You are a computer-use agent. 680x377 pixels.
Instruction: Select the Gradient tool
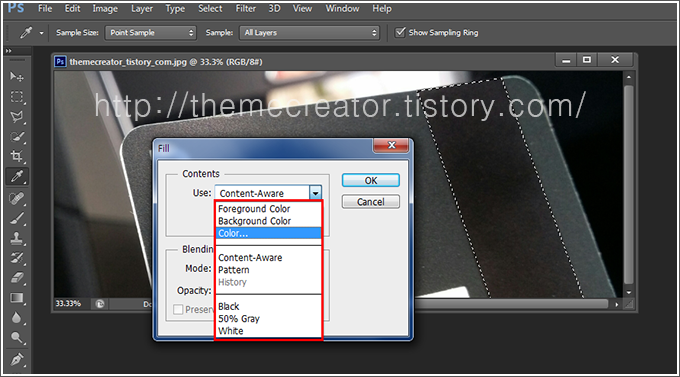17,298
